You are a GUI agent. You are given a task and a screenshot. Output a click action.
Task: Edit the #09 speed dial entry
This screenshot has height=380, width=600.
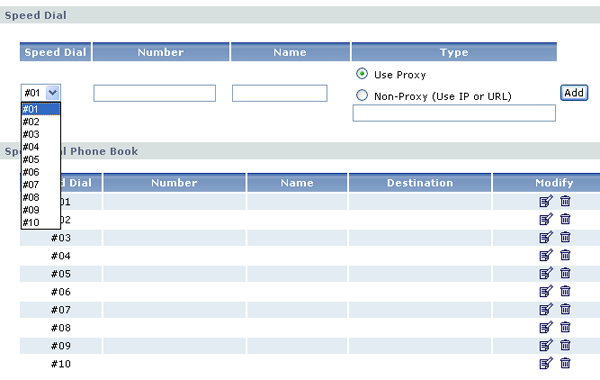(x=546, y=345)
